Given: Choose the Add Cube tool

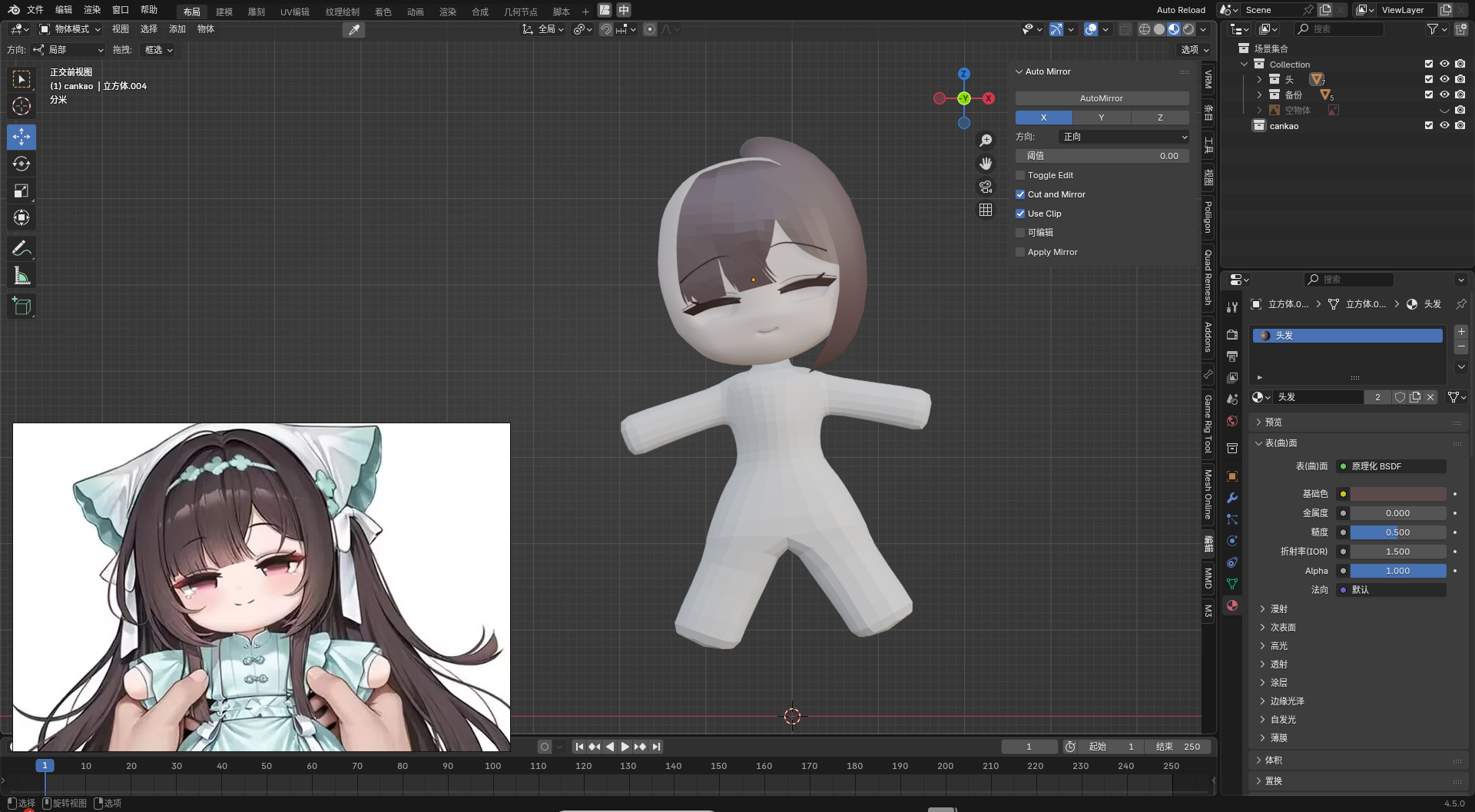Looking at the screenshot, I should click(x=22, y=307).
